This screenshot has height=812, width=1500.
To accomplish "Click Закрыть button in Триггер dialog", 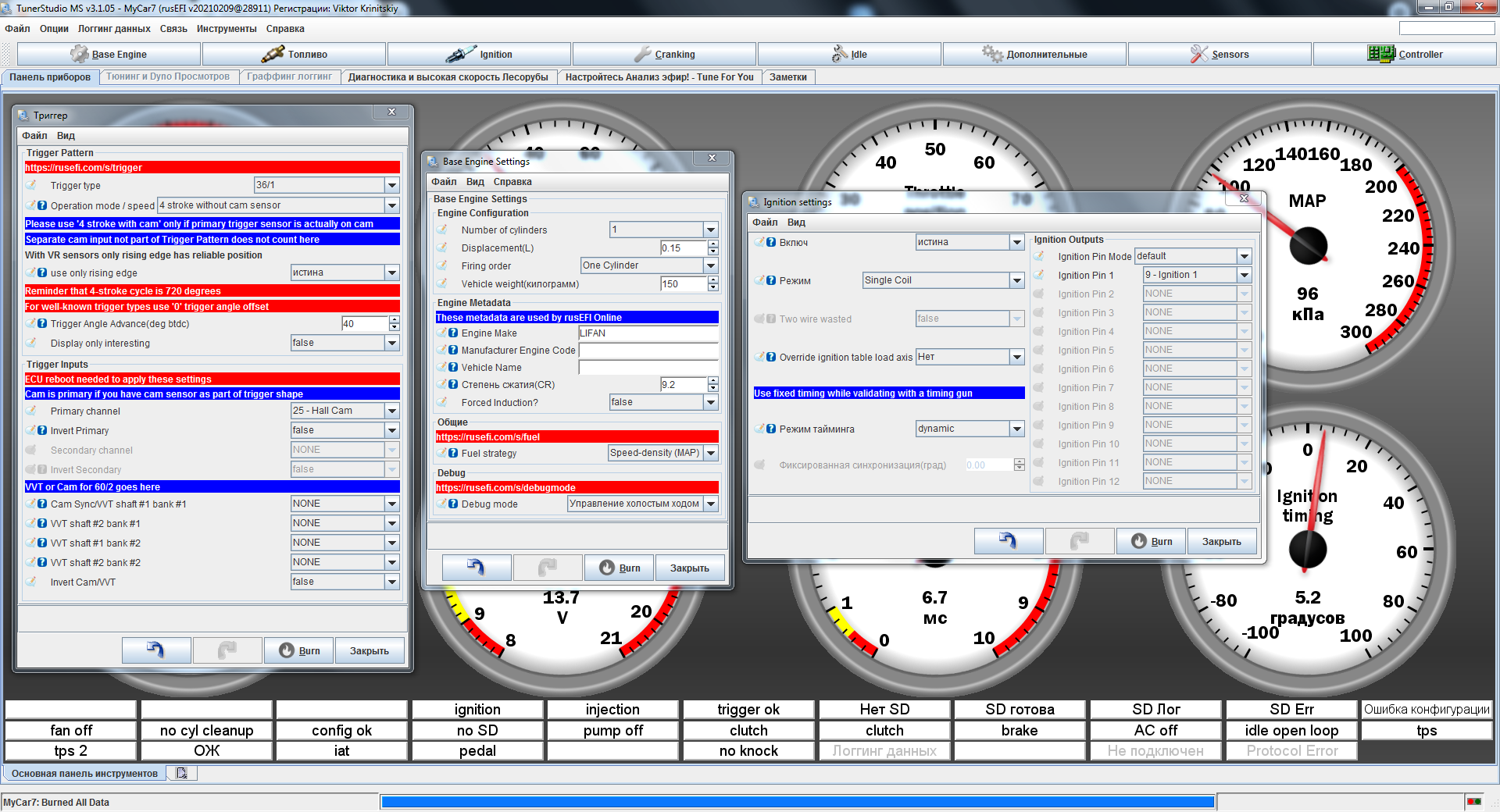I will point(370,650).
